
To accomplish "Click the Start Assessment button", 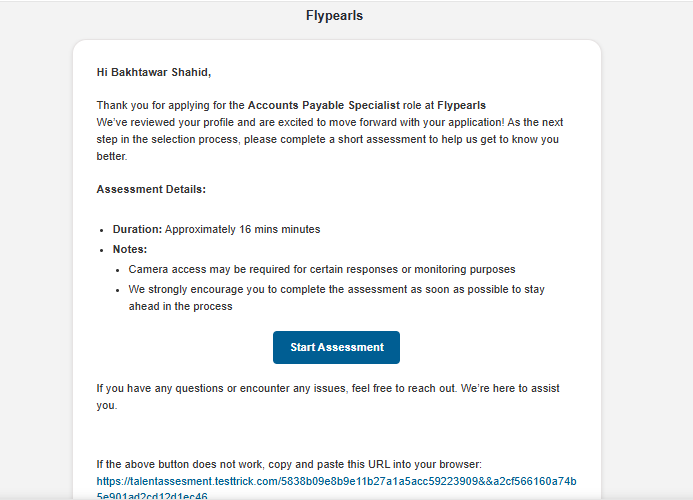I will pyautogui.click(x=336, y=347).
